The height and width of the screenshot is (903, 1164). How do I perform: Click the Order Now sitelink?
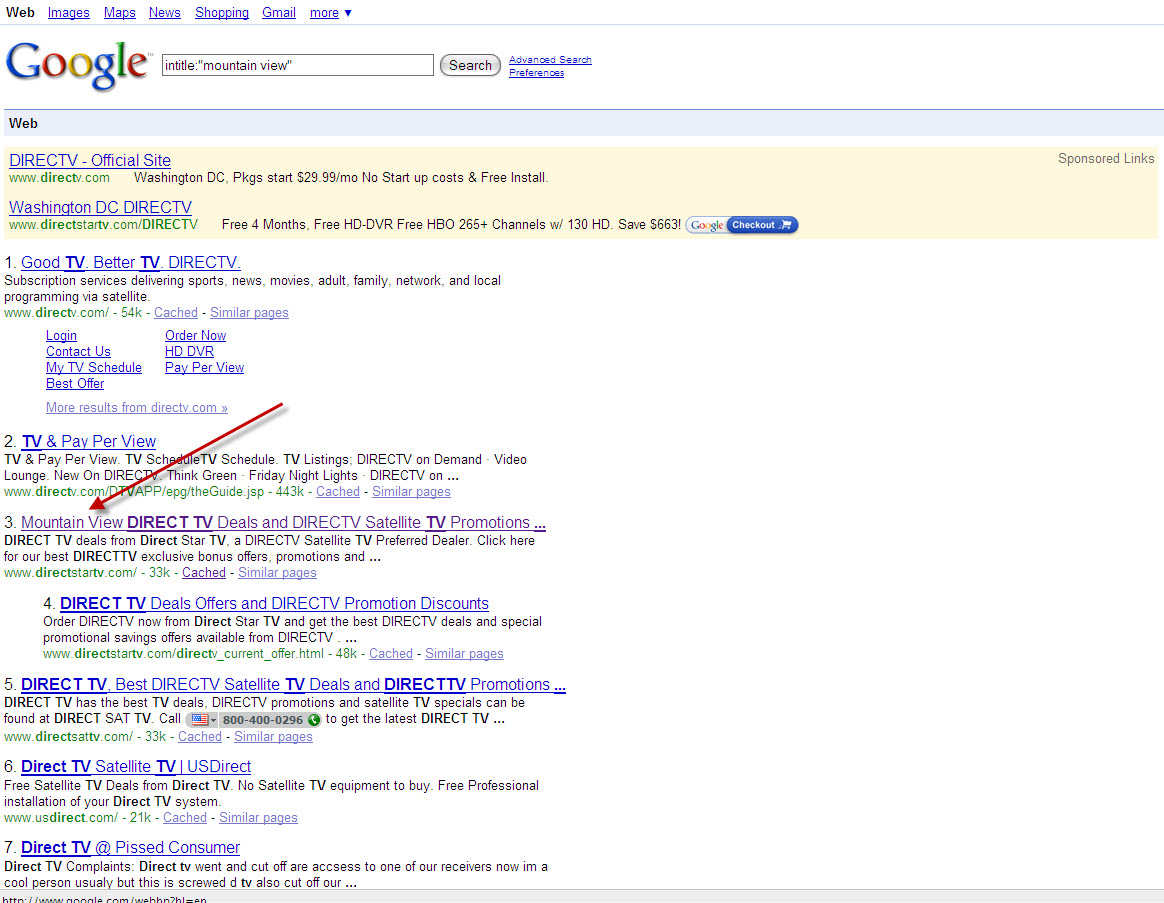(195, 336)
